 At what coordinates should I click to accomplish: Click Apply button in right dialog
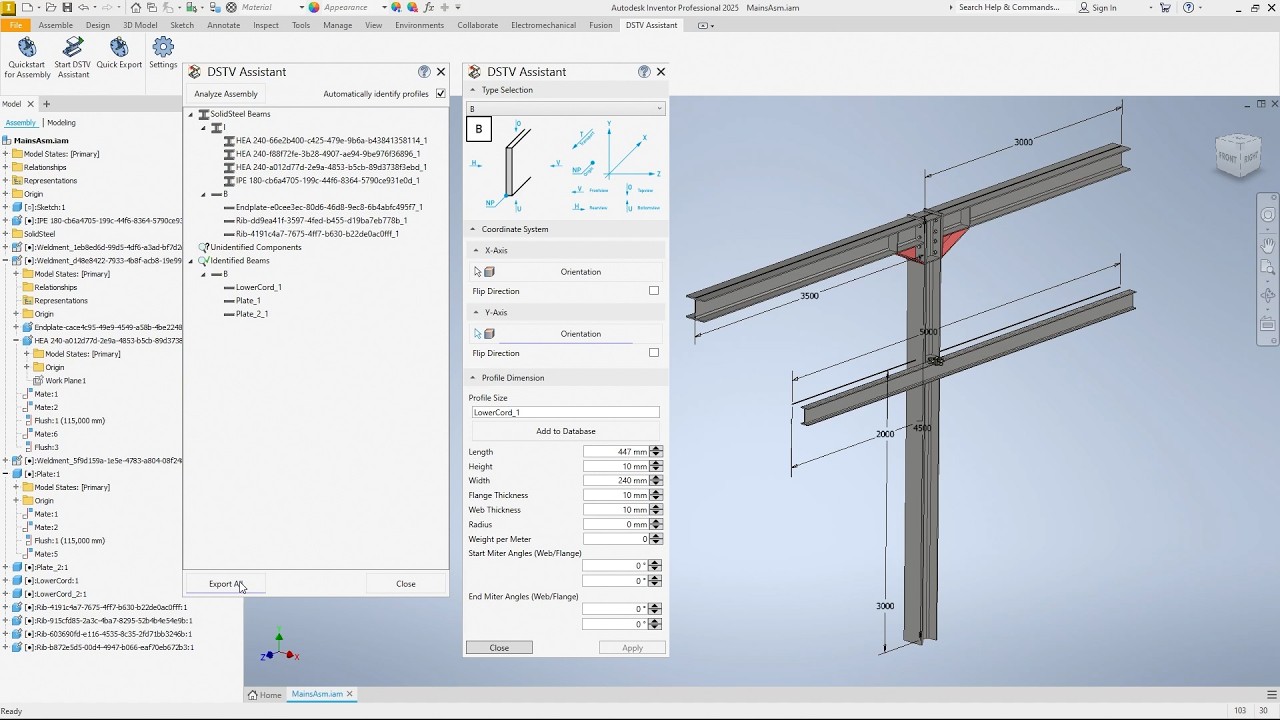pos(632,648)
